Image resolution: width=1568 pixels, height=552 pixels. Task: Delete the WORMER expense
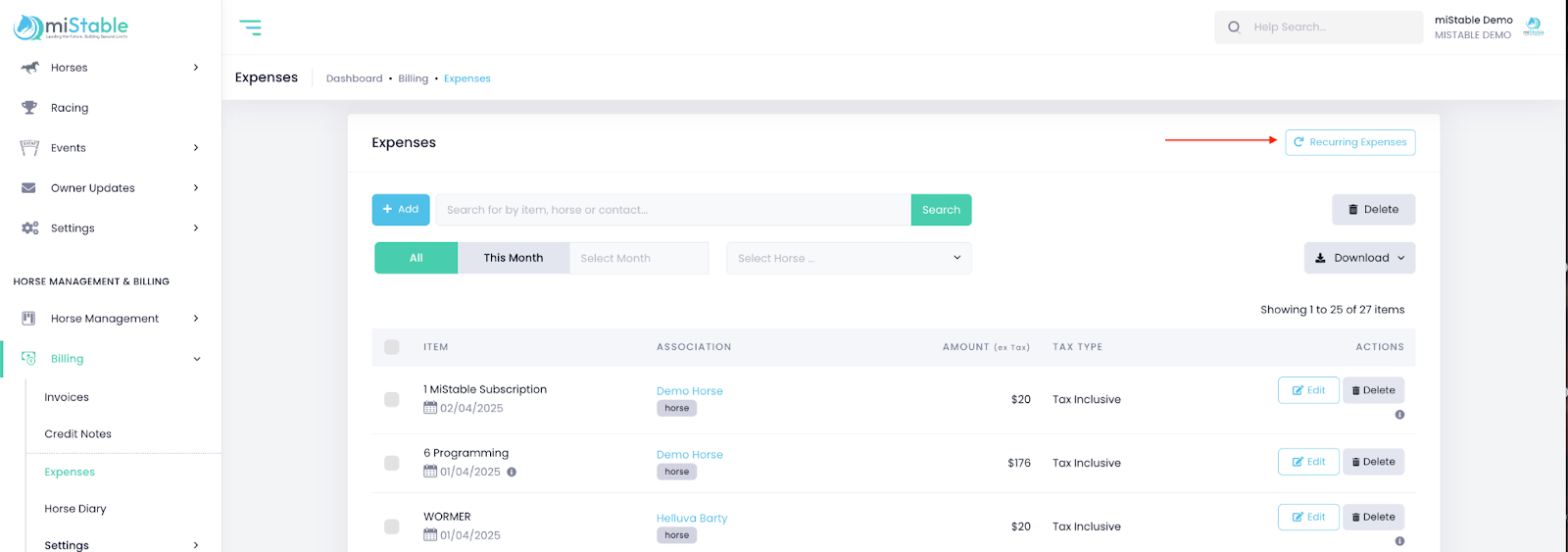point(1373,517)
